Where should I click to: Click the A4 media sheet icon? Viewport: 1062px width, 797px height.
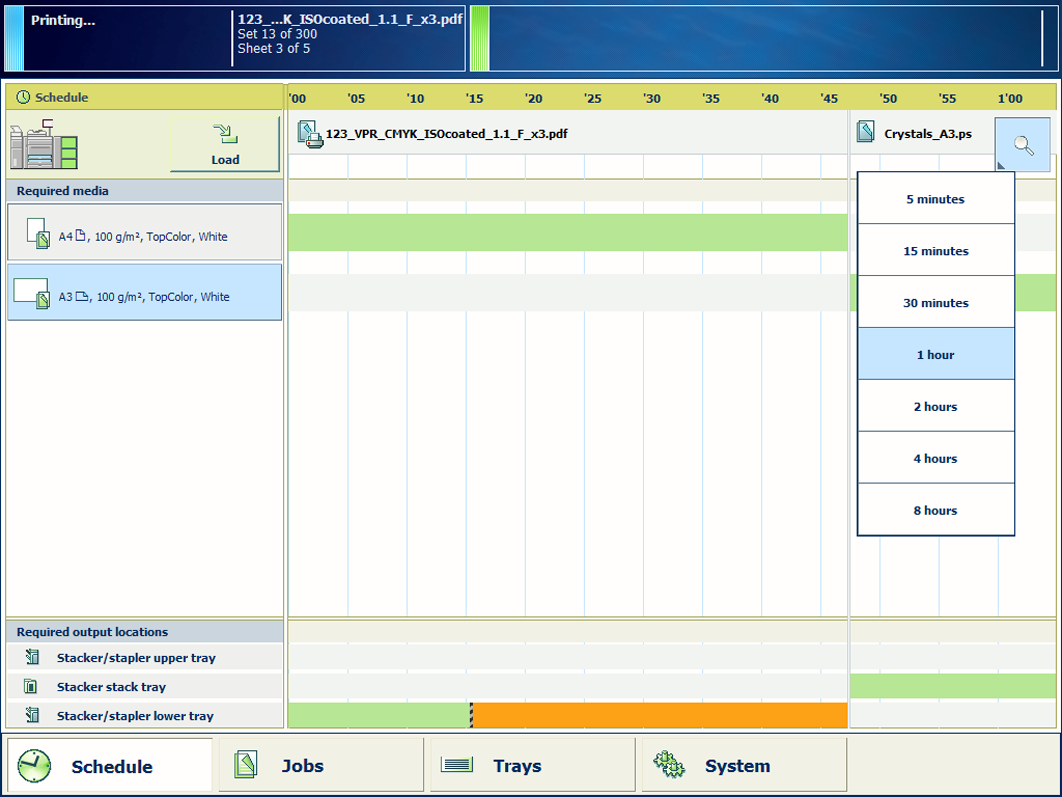coord(38,234)
